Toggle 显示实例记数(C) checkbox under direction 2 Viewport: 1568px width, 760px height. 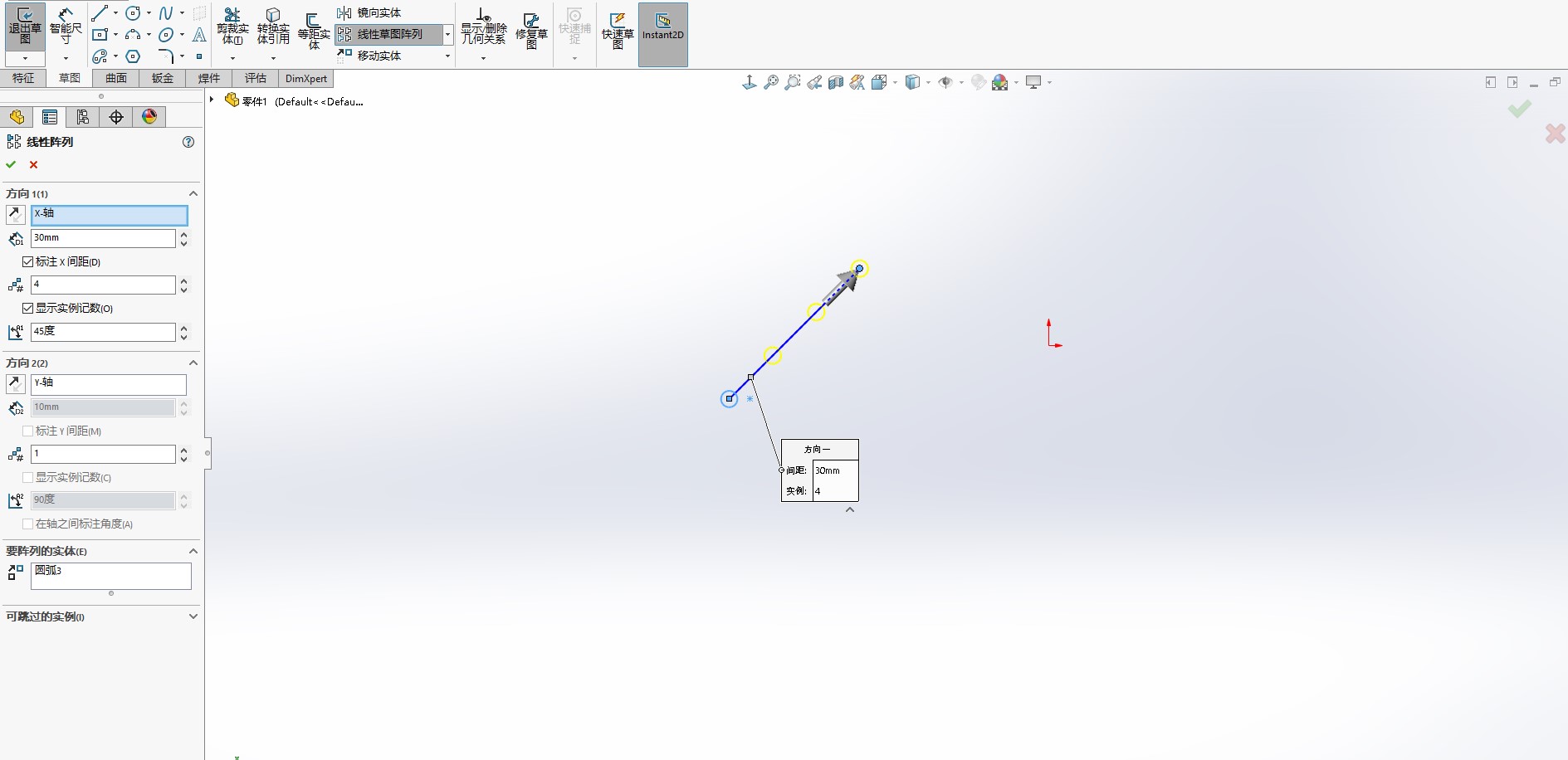point(28,477)
